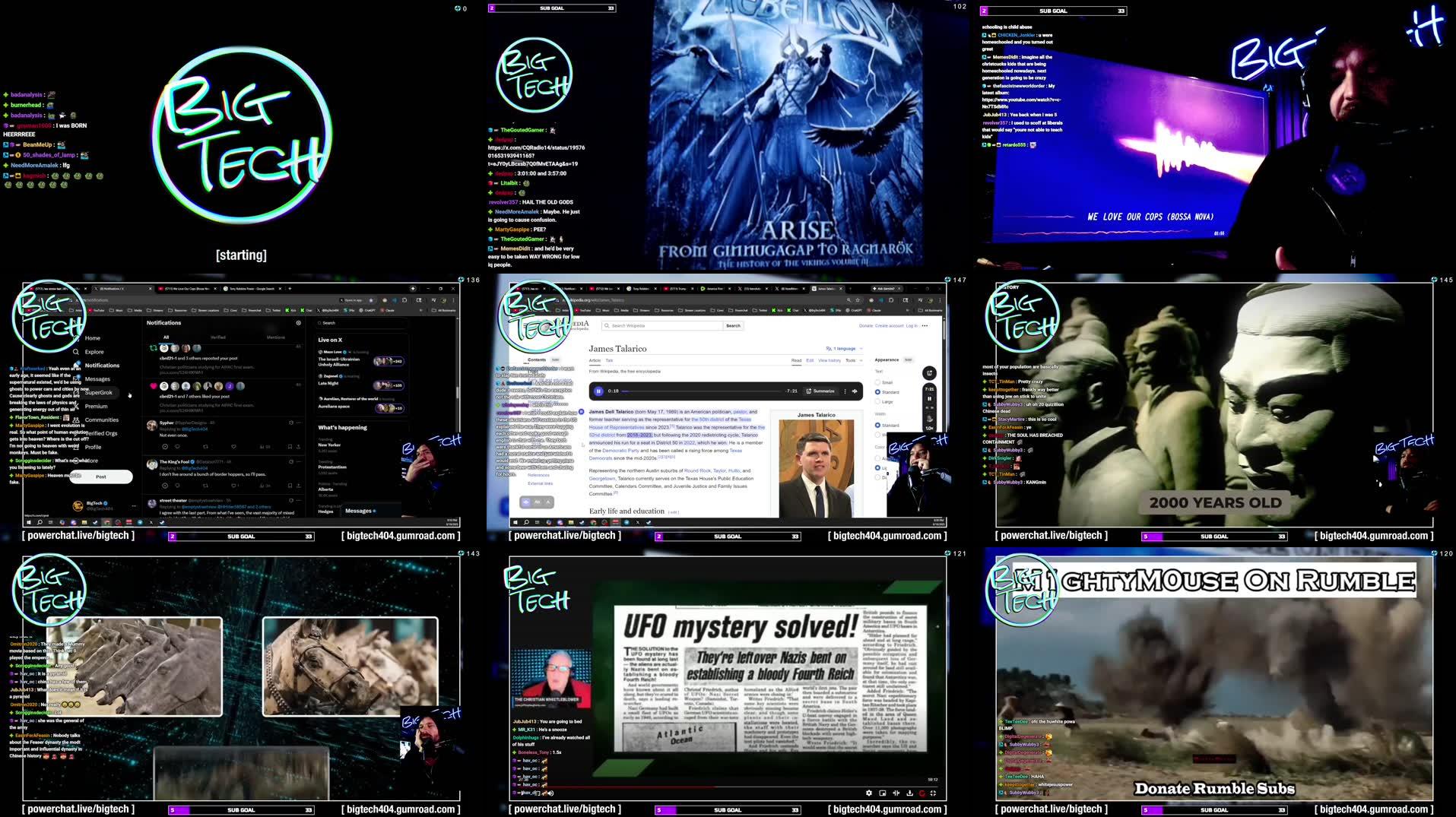
Task: Open Extensions puzzle icon in X browser window
Action: [x=404, y=300]
